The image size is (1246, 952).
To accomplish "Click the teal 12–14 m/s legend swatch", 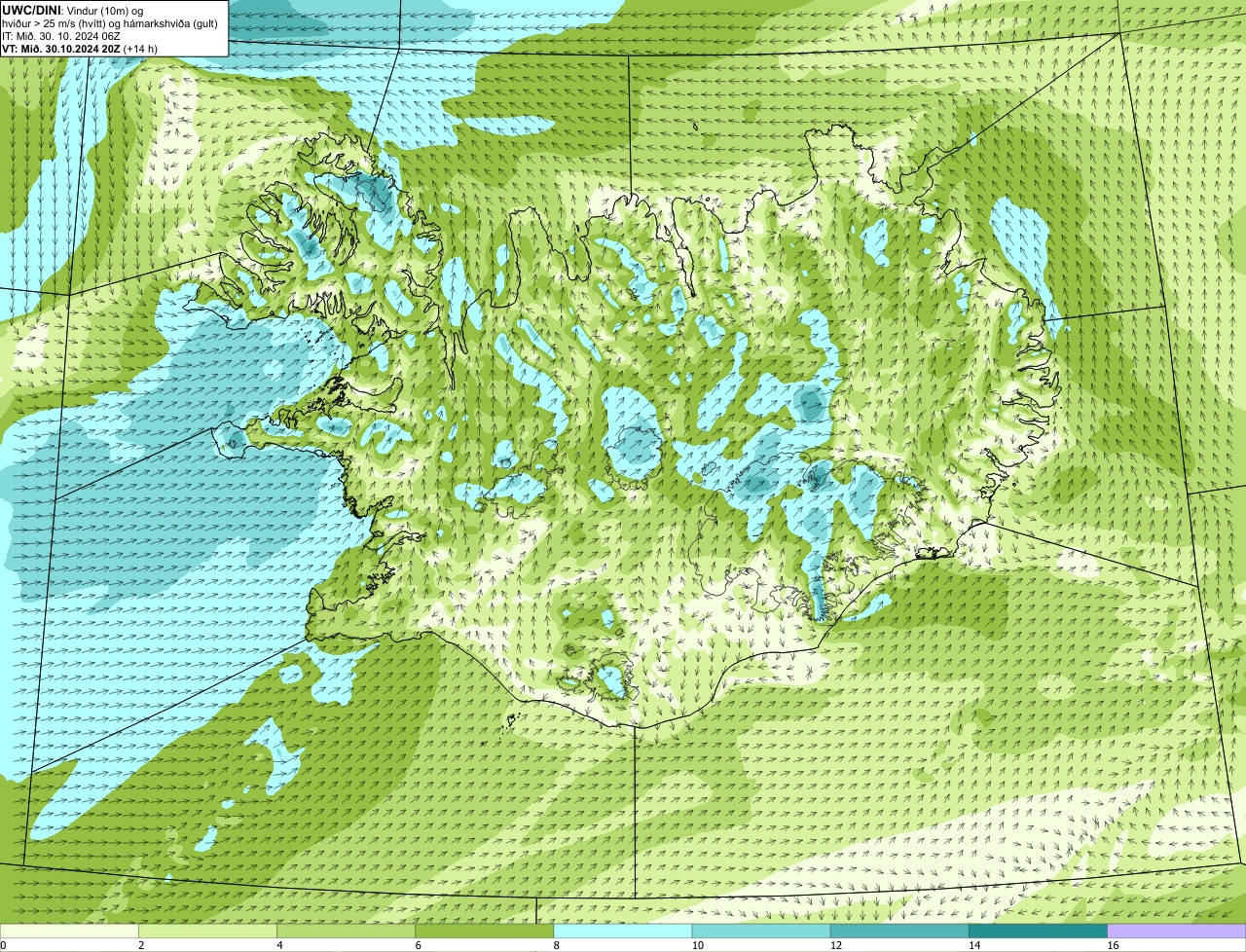I will 899,931.
